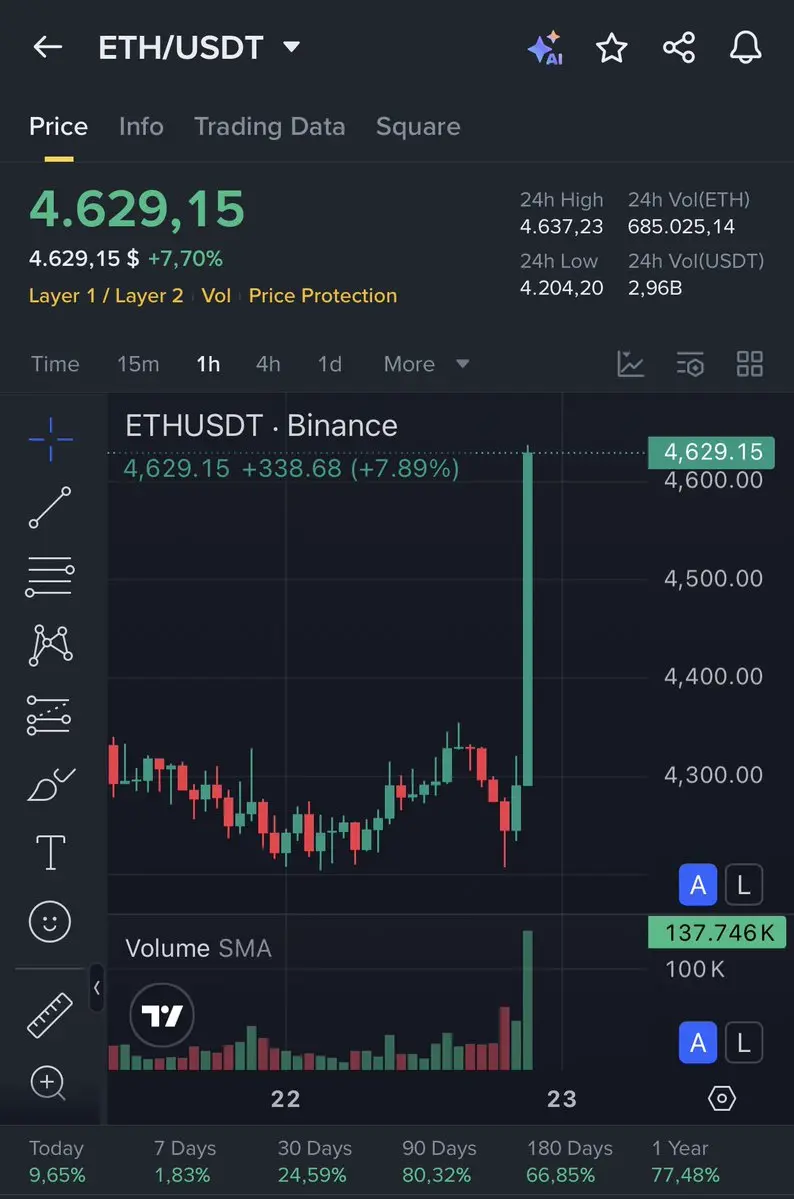Select the horizontal lines tool

[x=50, y=577]
